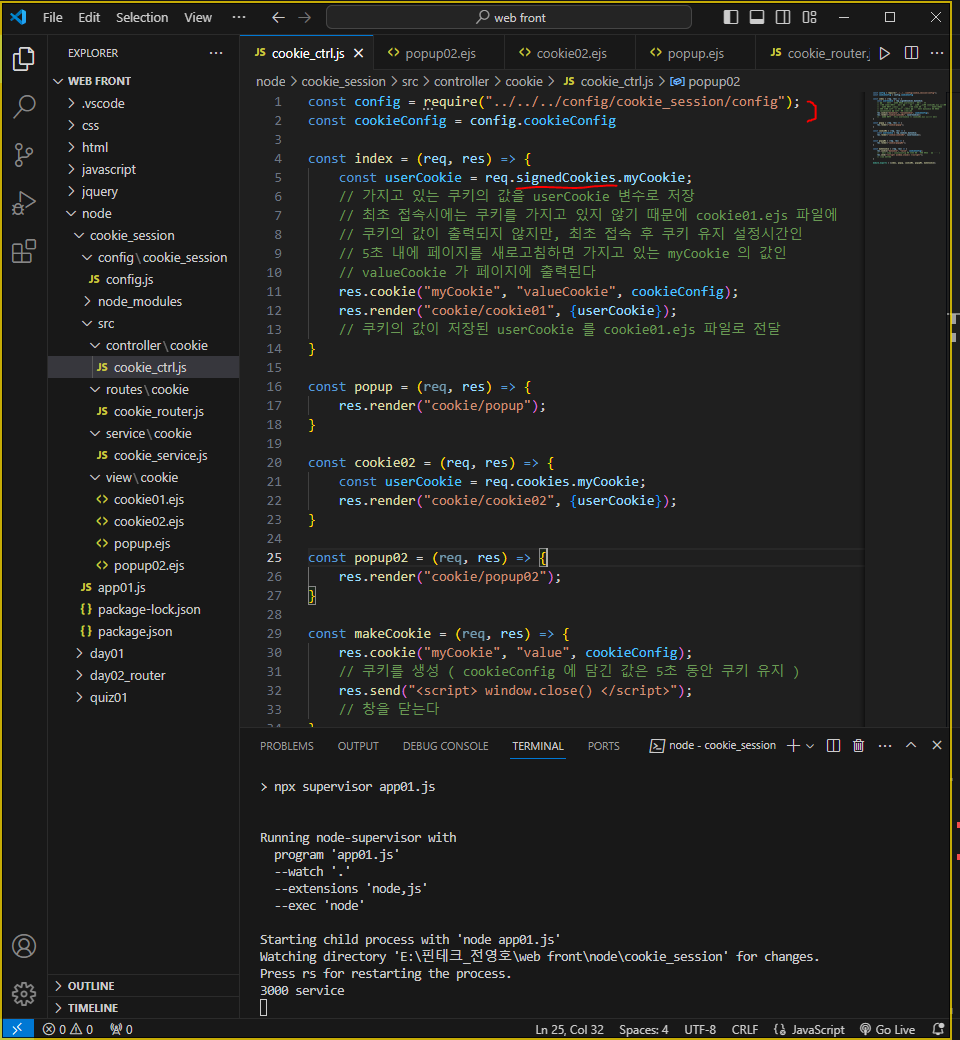Open Run and Debug view
This screenshot has width=960, height=1040.
tap(24, 203)
